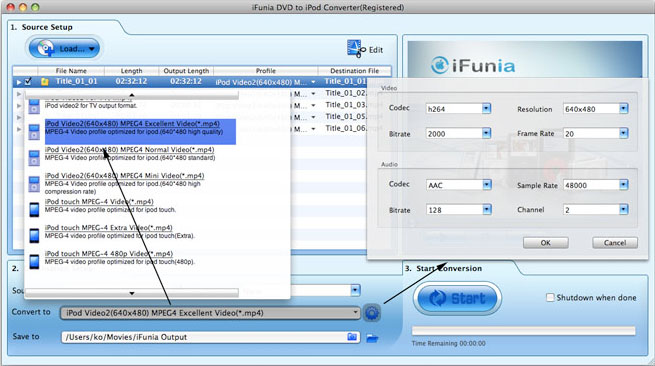Open the video Codec h264 dropdown
Screen dimensions: 655x366
pos(486,109)
